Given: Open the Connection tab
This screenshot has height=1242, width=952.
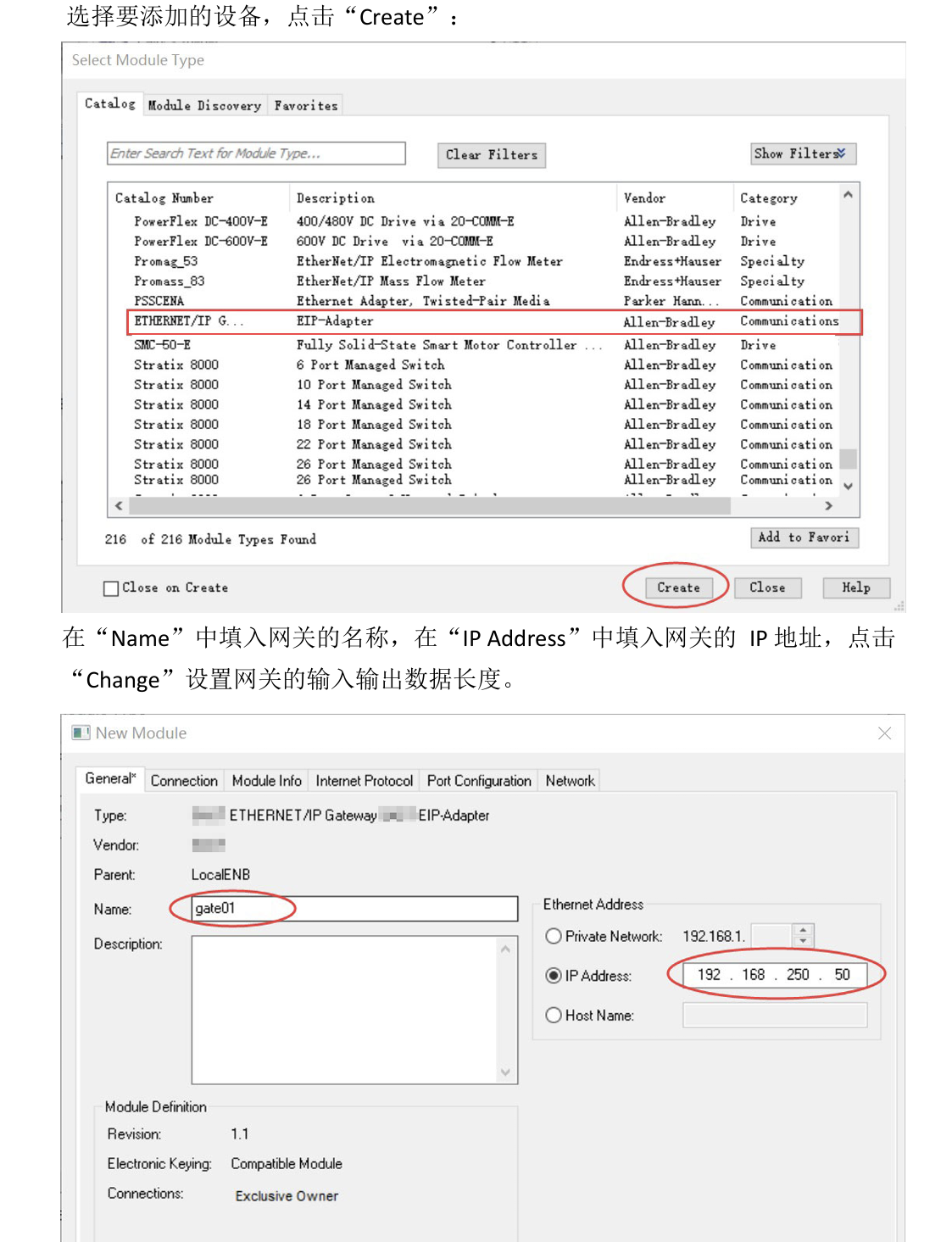Looking at the screenshot, I should (184, 780).
